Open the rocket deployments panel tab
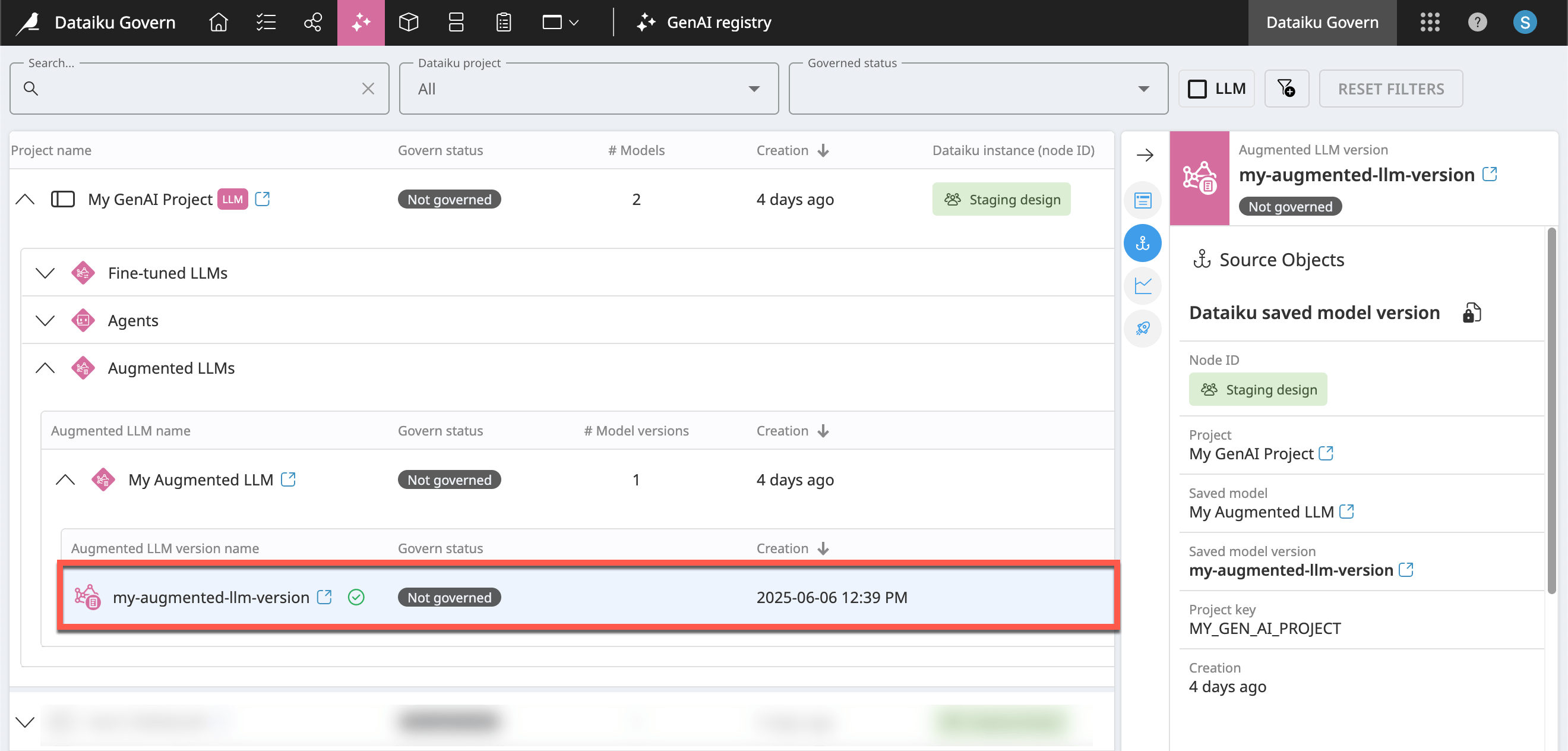Screen dimensions: 1568x751 [x=1143, y=329]
